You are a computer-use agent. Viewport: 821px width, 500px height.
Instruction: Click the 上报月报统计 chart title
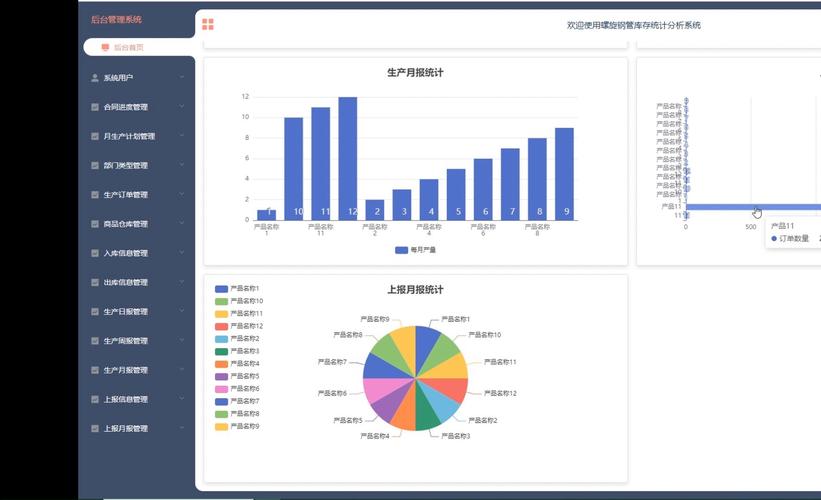(415, 290)
